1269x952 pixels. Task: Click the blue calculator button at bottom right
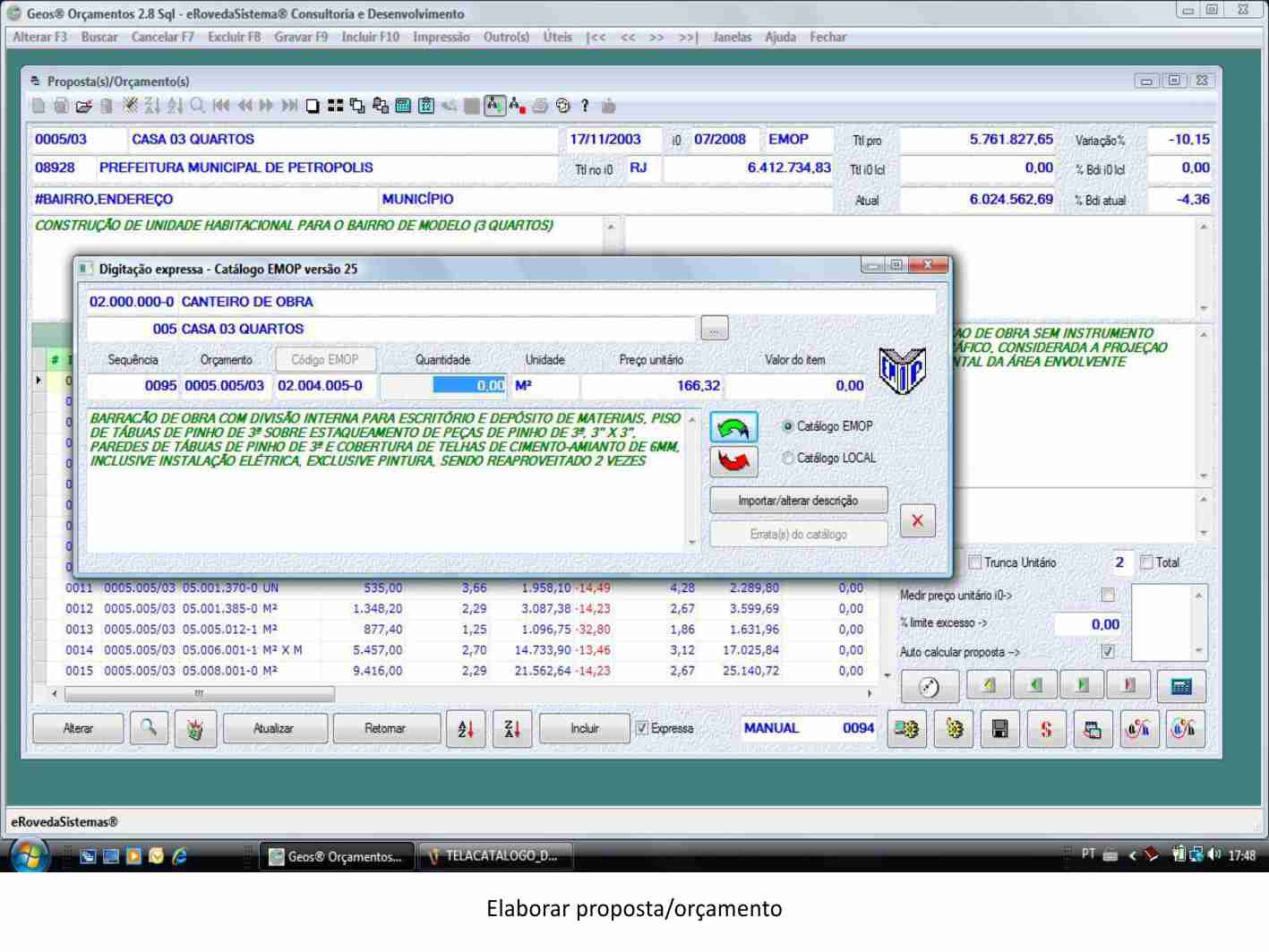click(x=1181, y=686)
